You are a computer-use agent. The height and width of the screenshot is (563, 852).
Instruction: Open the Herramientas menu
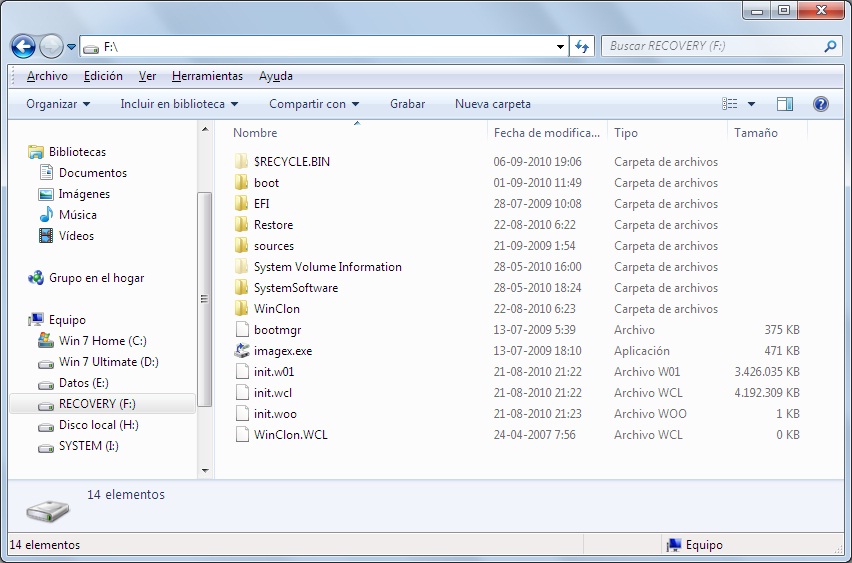pos(208,76)
